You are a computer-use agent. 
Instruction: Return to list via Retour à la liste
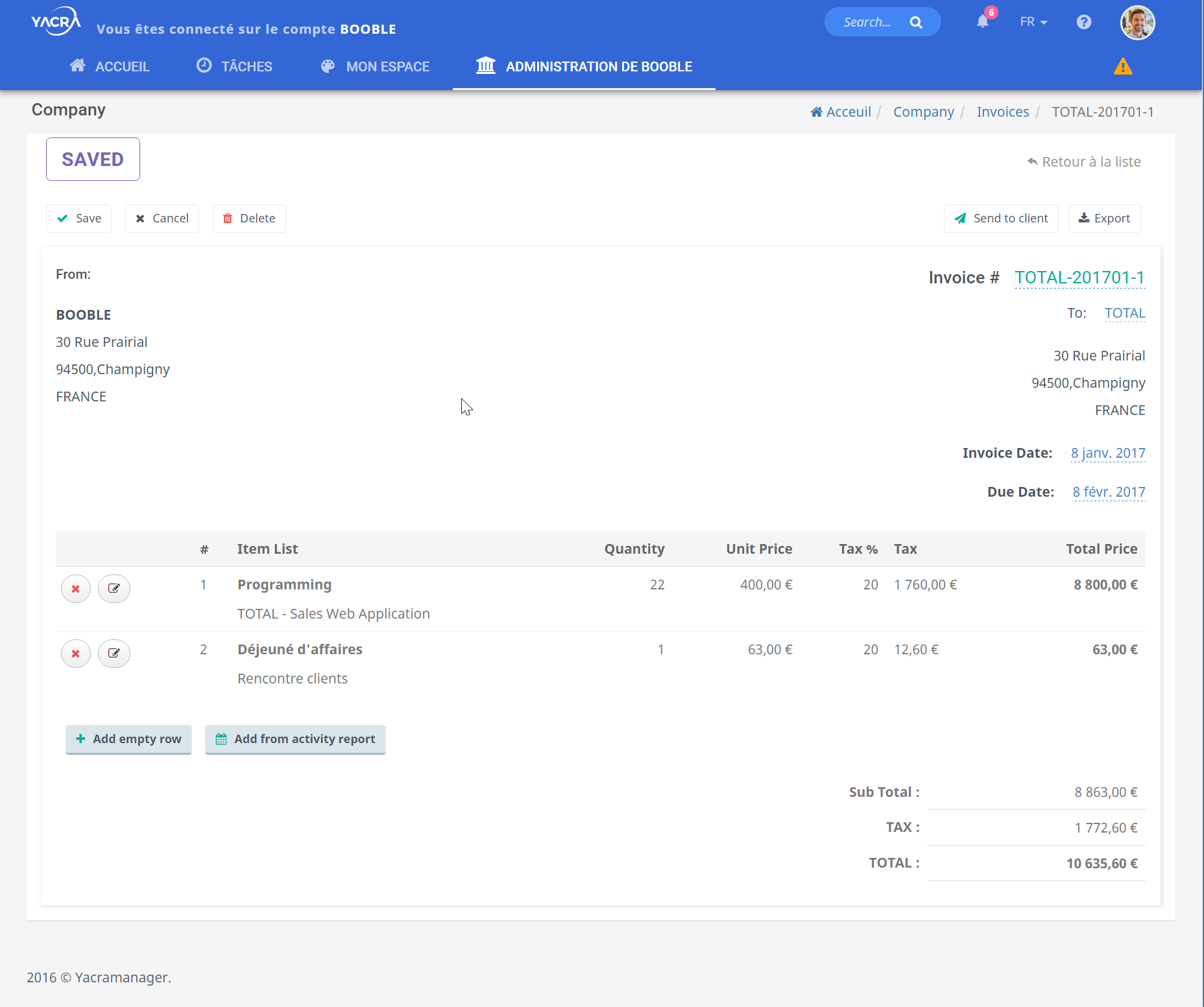pyautogui.click(x=1084, y=162)
